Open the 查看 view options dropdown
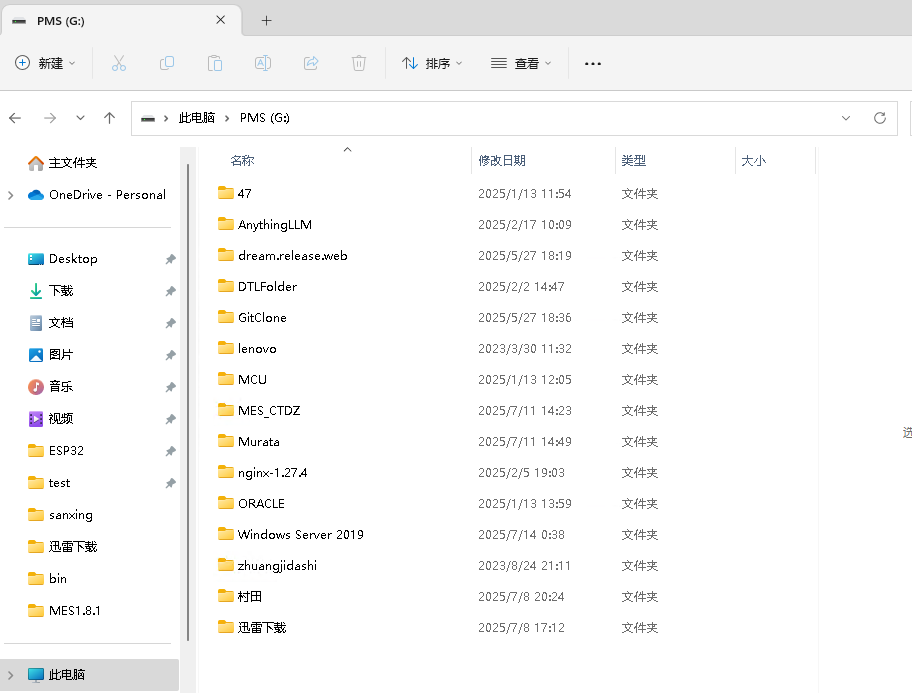 pyautogui.click(x=521, y=63)
